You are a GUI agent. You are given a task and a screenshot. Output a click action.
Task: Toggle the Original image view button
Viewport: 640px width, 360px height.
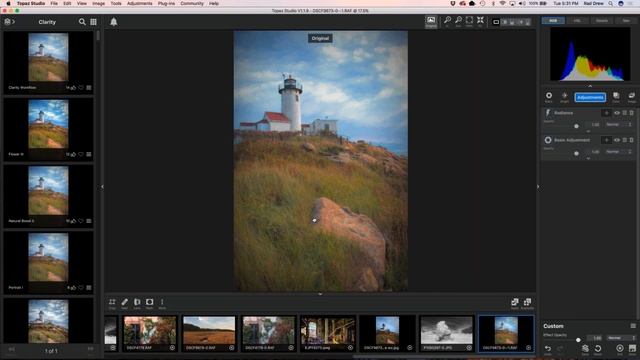(x=431, y=22)
